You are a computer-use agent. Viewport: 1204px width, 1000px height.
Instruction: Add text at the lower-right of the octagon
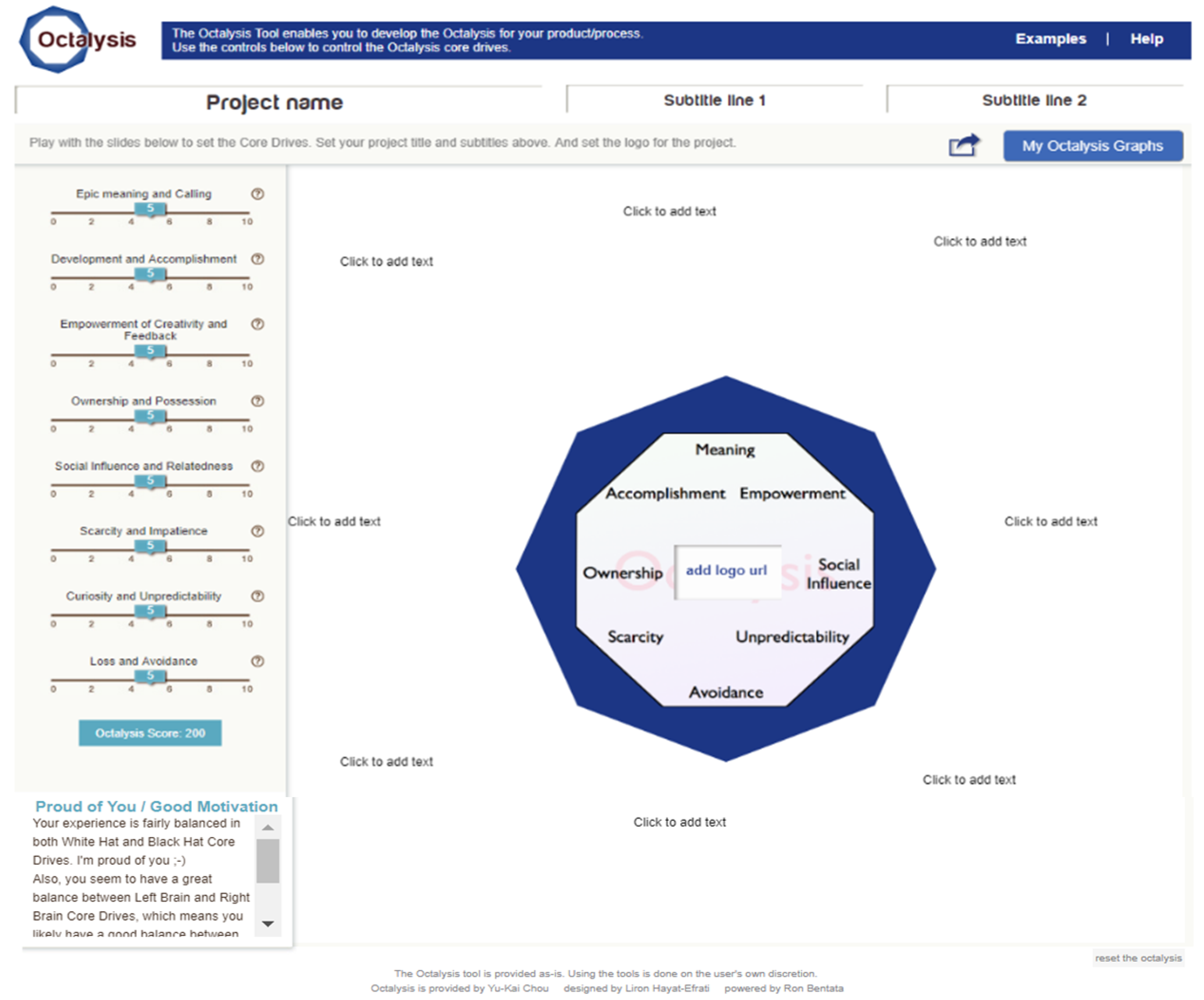(969, 780)
